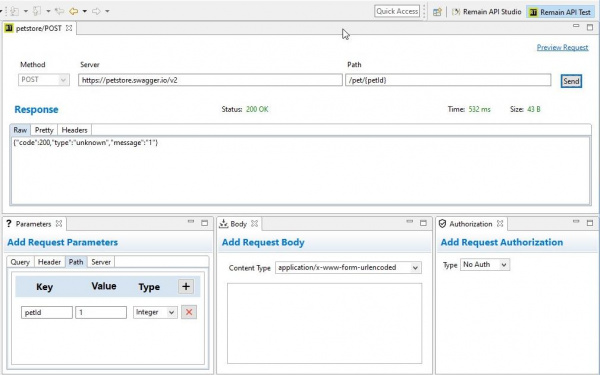Open the No Auth type dropdown
The image size is (600, 375).
[x=485, y=264]
